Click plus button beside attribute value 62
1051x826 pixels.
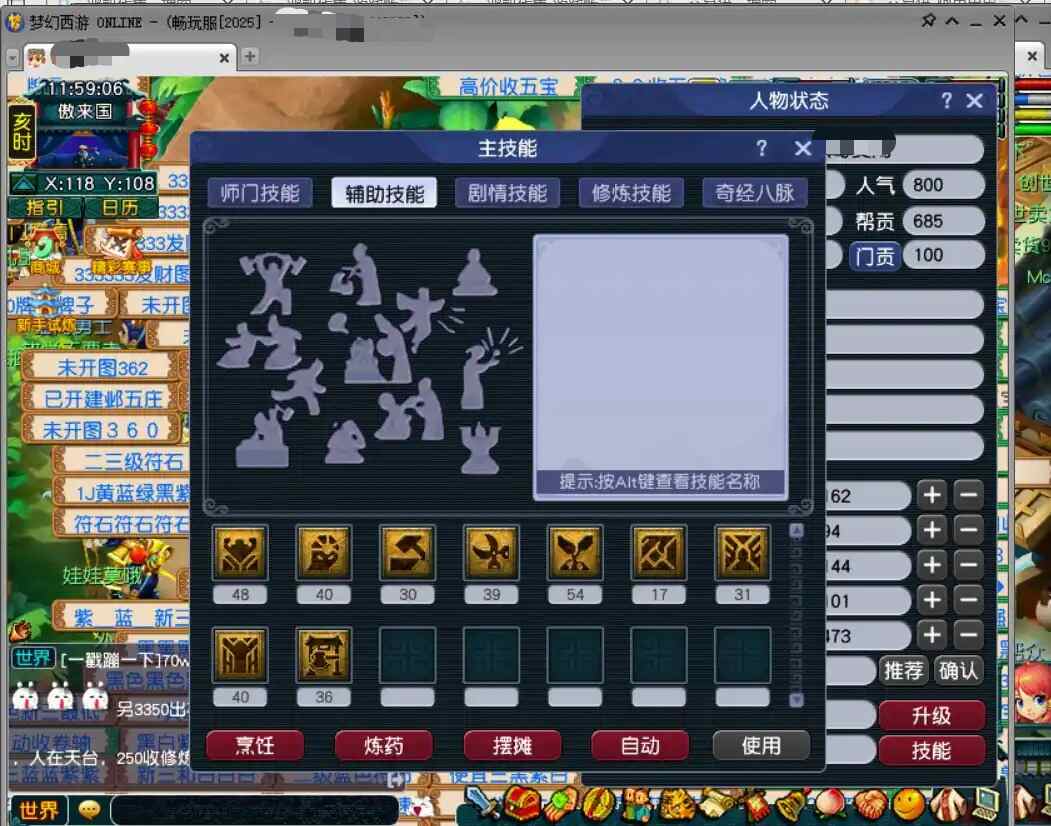pyautogui.click(x=932, y=495)
